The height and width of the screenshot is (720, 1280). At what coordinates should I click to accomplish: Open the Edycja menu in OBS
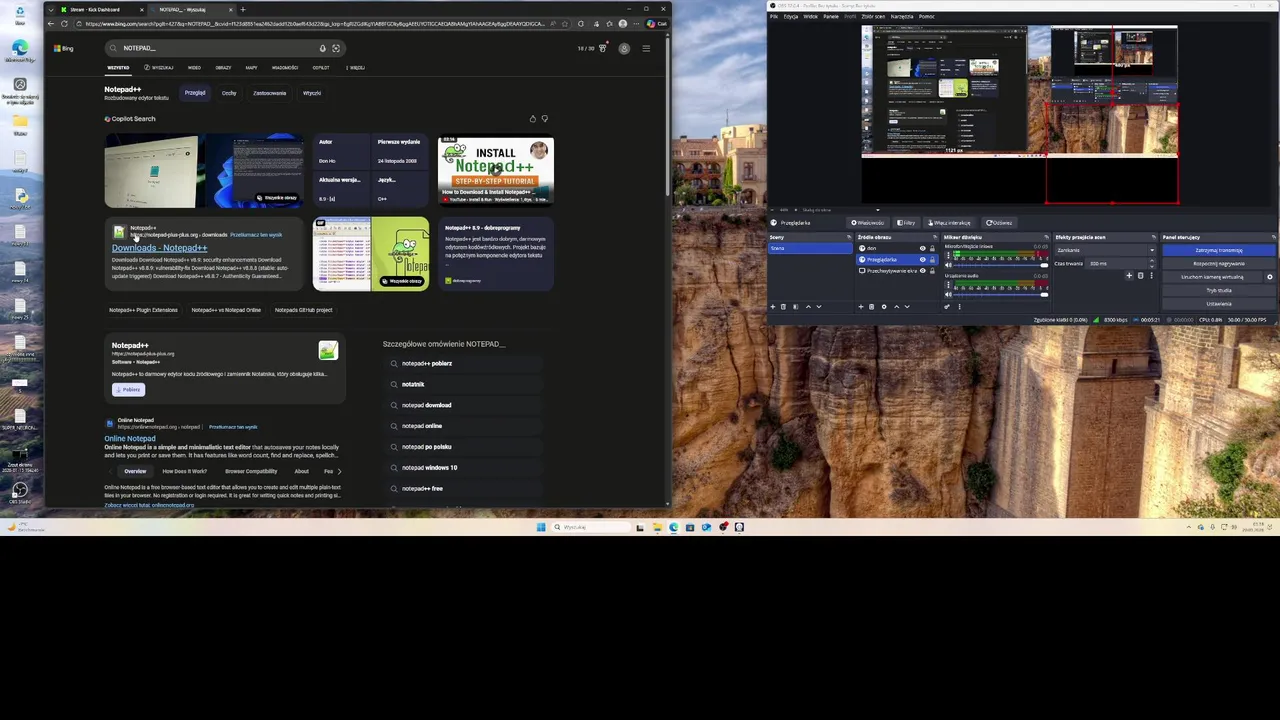(x=791, y=16)
